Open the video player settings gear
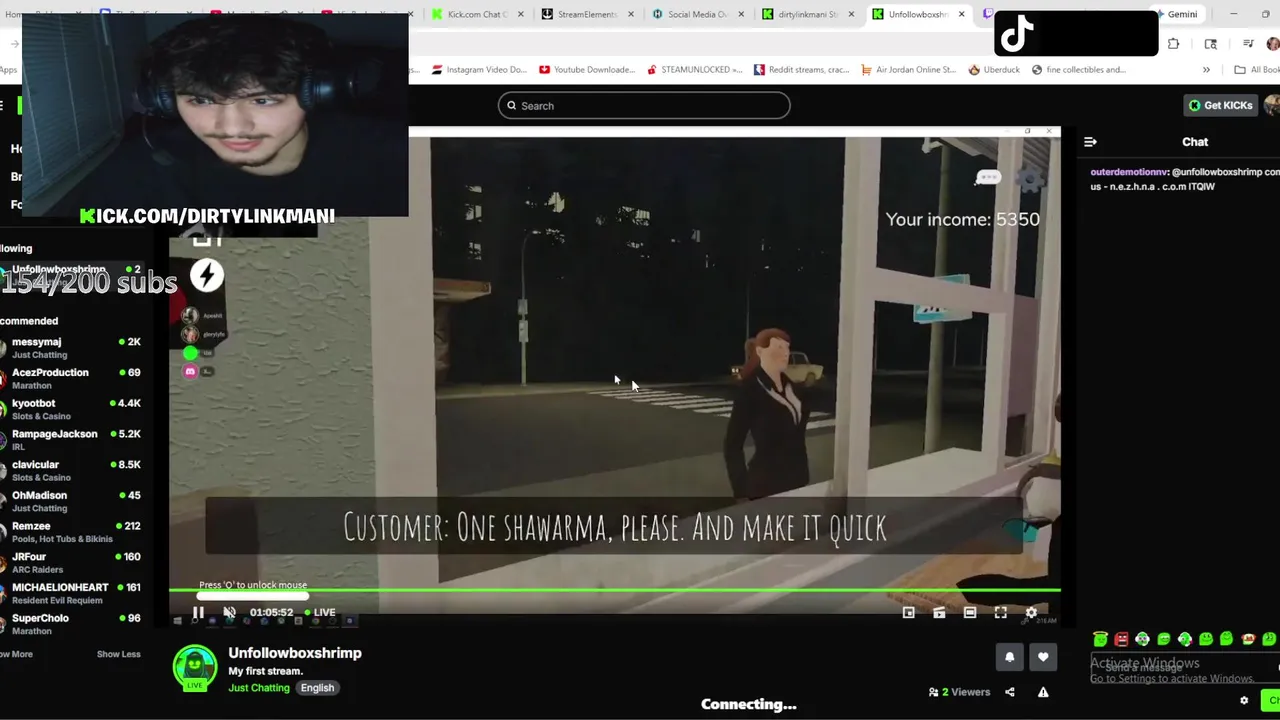Screen dimensions: 1280x720 click(1031, 612)
